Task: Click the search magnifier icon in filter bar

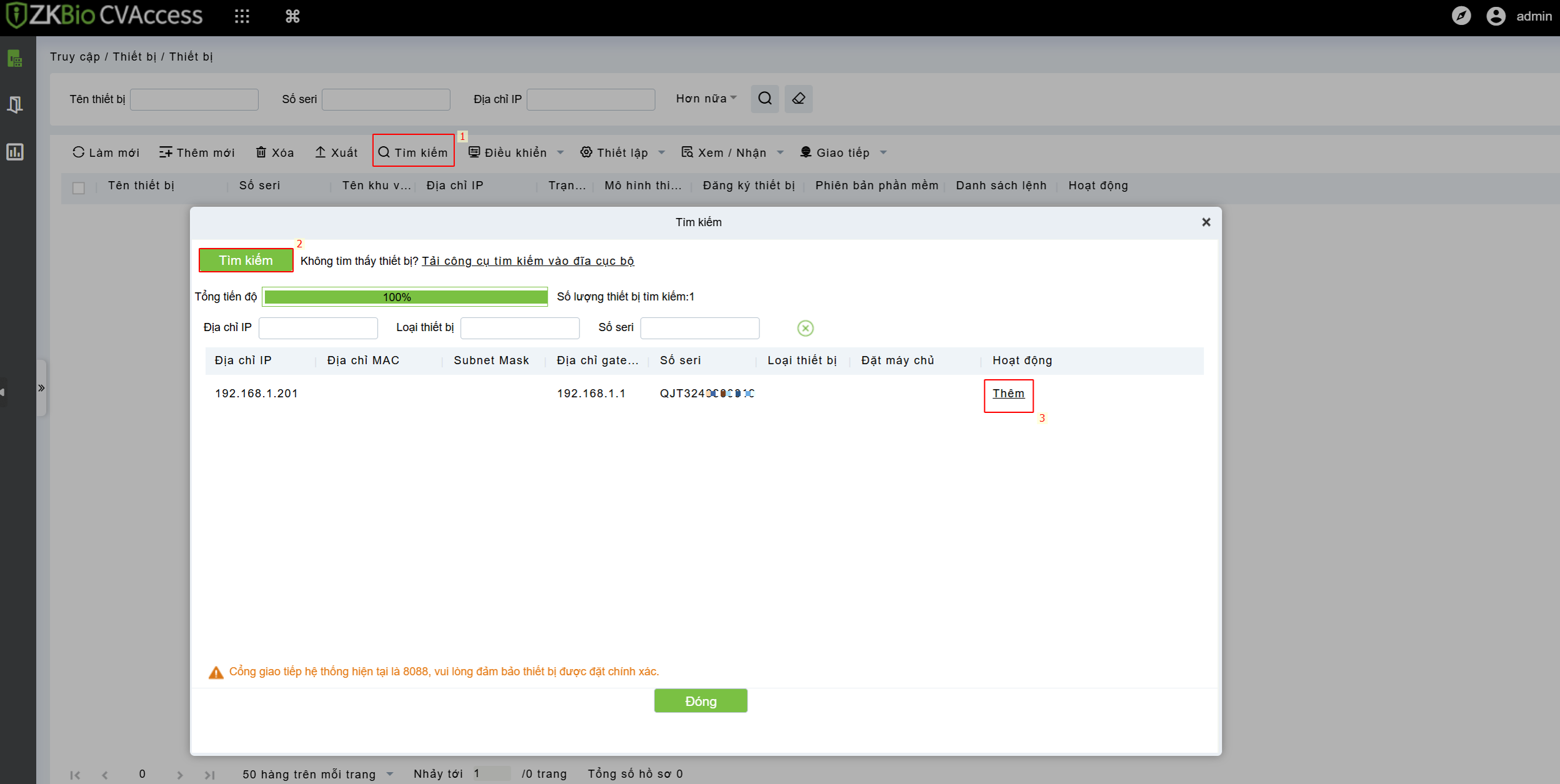Action: point(764,99)
